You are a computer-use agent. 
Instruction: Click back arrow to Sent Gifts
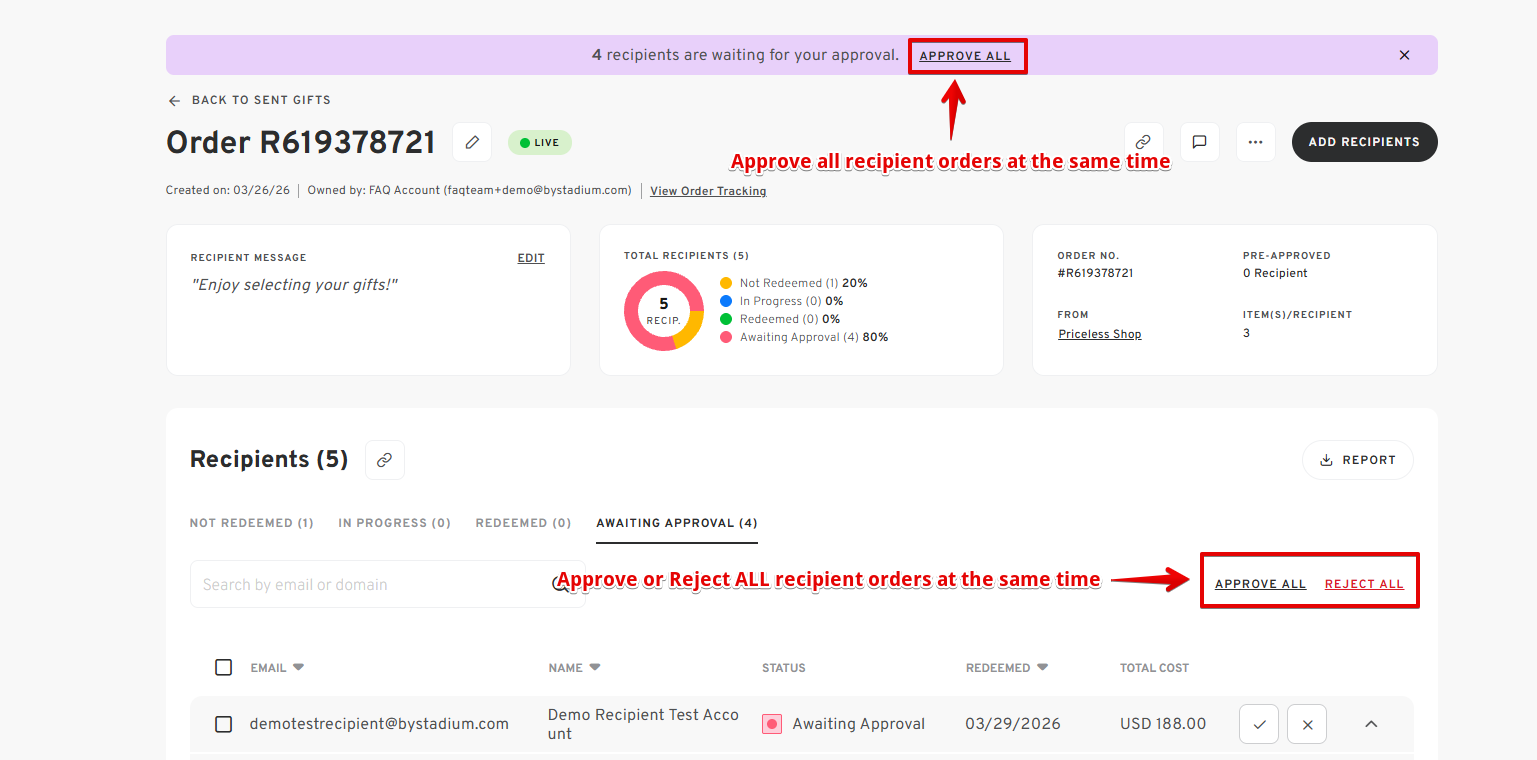pos(174,101)
